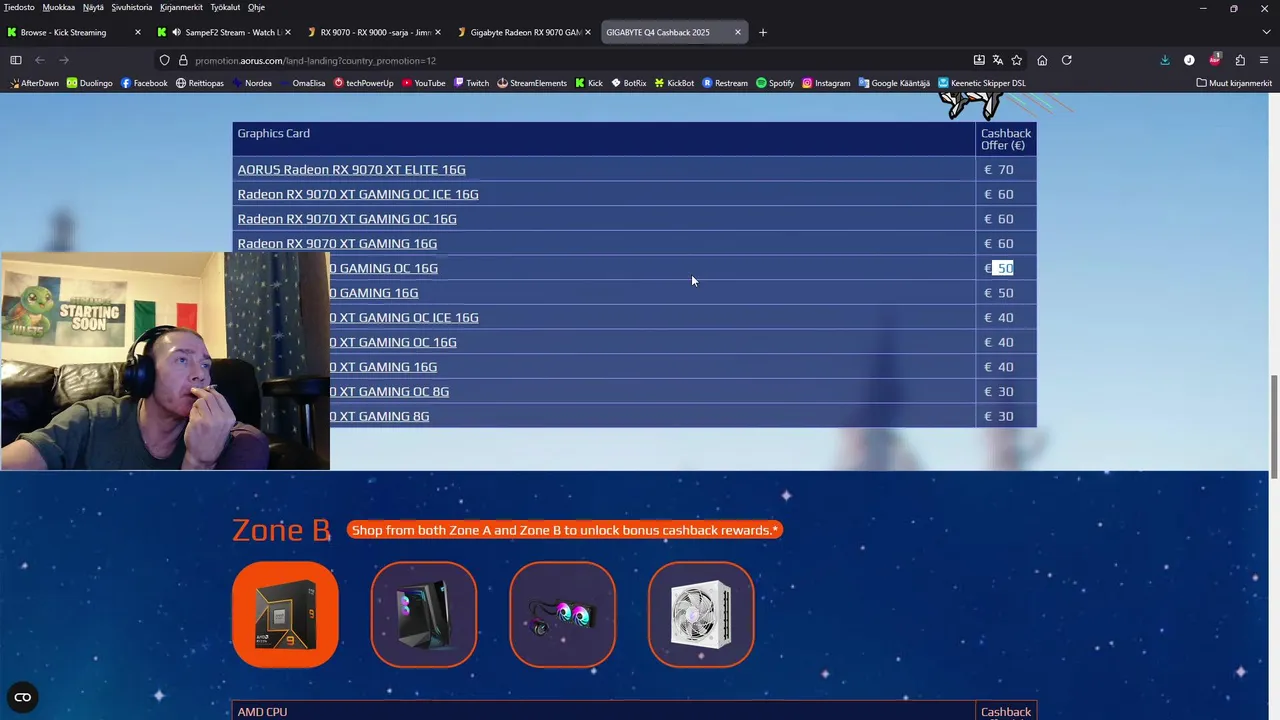Screen dimensions: 1280x720
Task: Open the AfterDawn bookmark
Action: (x=34, y=83)
